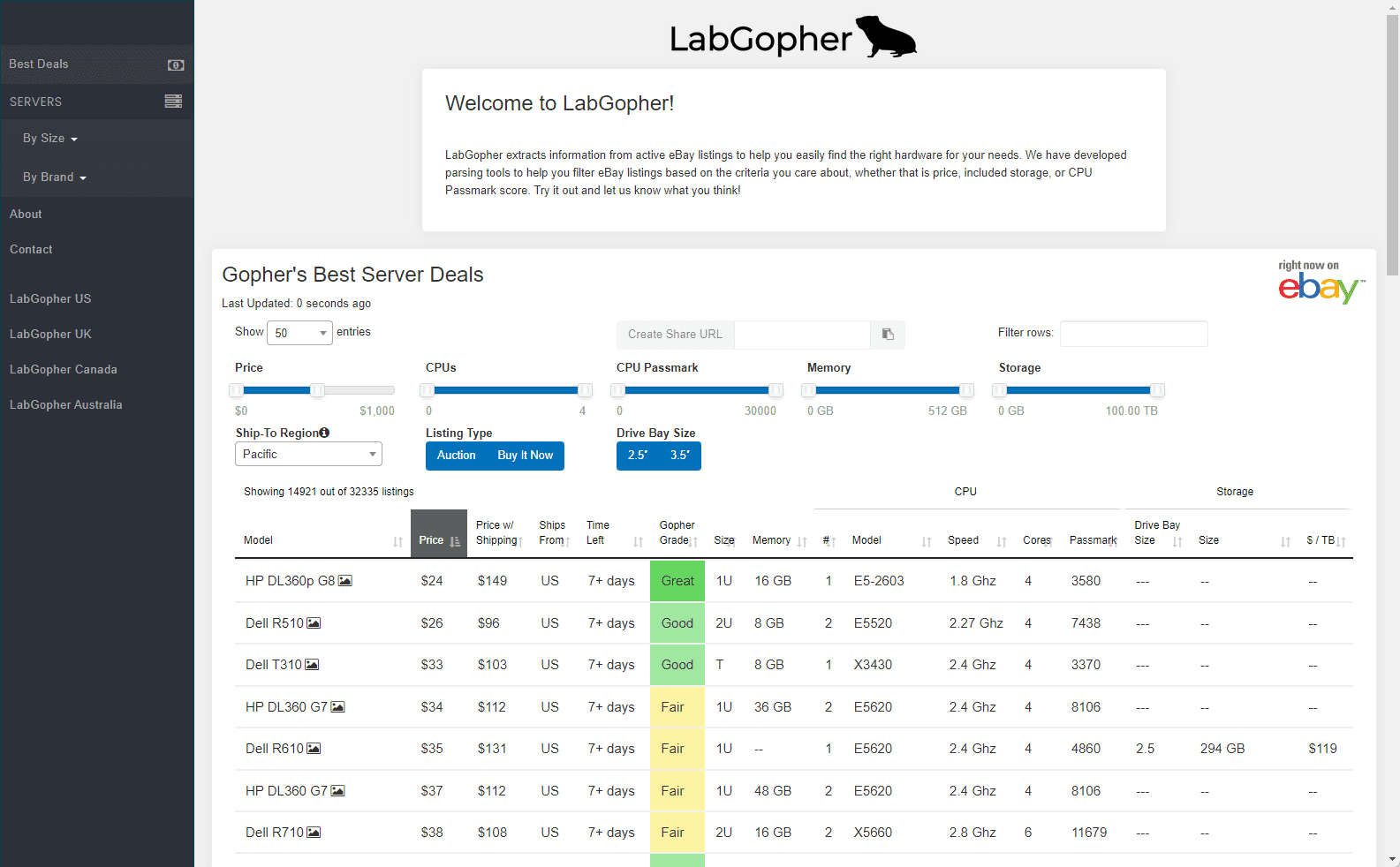The width and height of the screenshot is (1400, 867).
Task: Click the Servers stack icon in sidebar
Action: [x=173, y=102]
